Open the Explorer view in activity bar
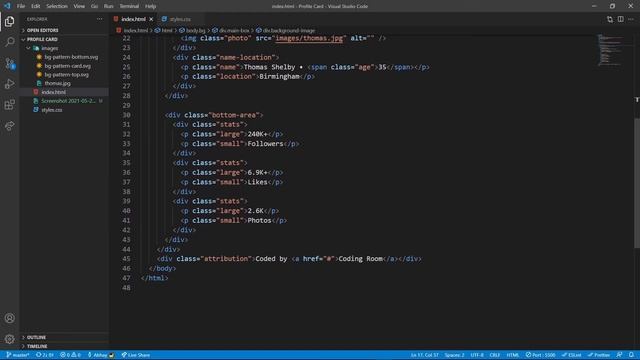 tap(9, 21)
